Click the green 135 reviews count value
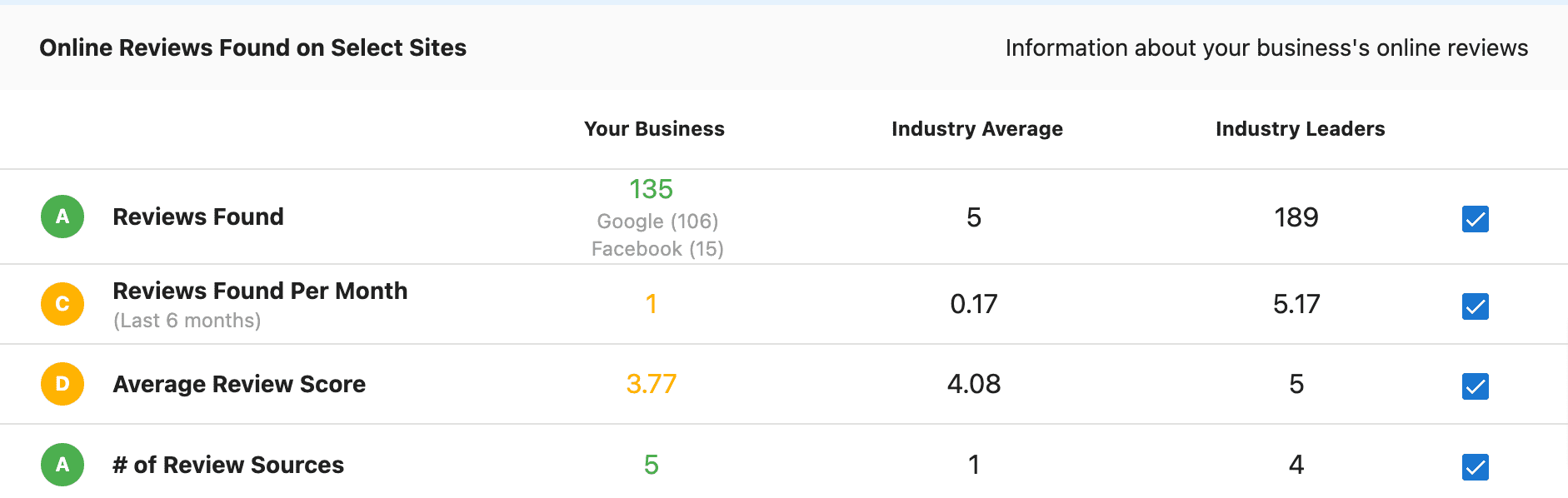Viewport: 1568px width, 498px height. tap(652, 190)
